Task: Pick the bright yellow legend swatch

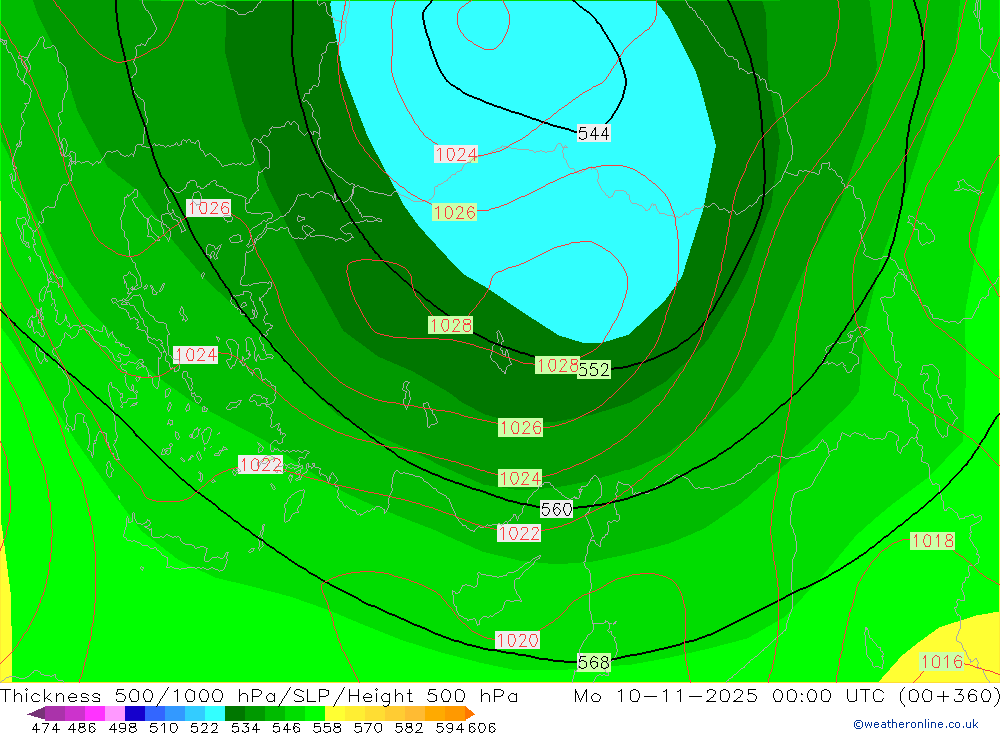Action: (x=335, y=713)
